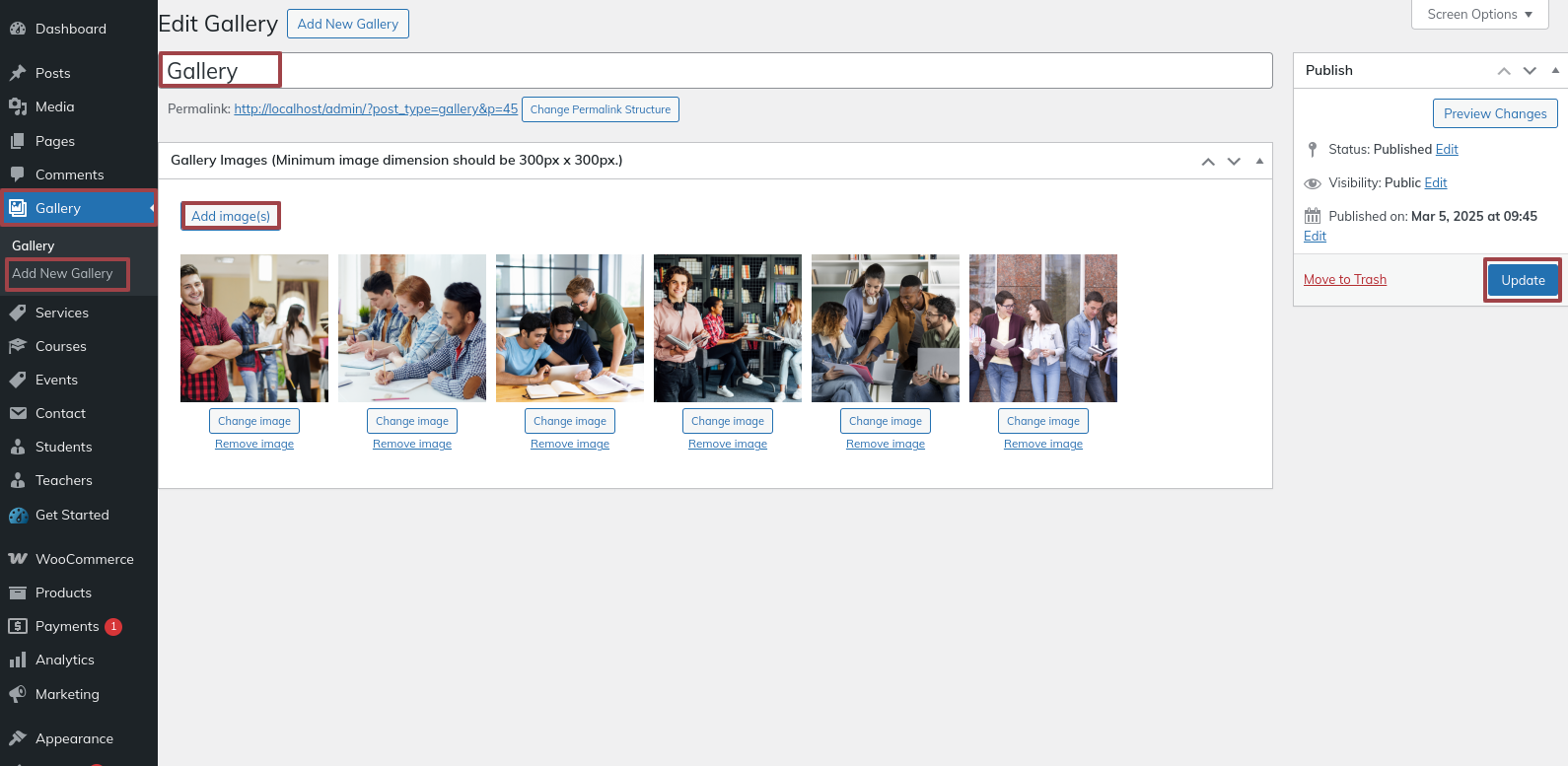Screen dimensions: 1568x766
Task: Click the Media library icon
Action: coord(18,106)
